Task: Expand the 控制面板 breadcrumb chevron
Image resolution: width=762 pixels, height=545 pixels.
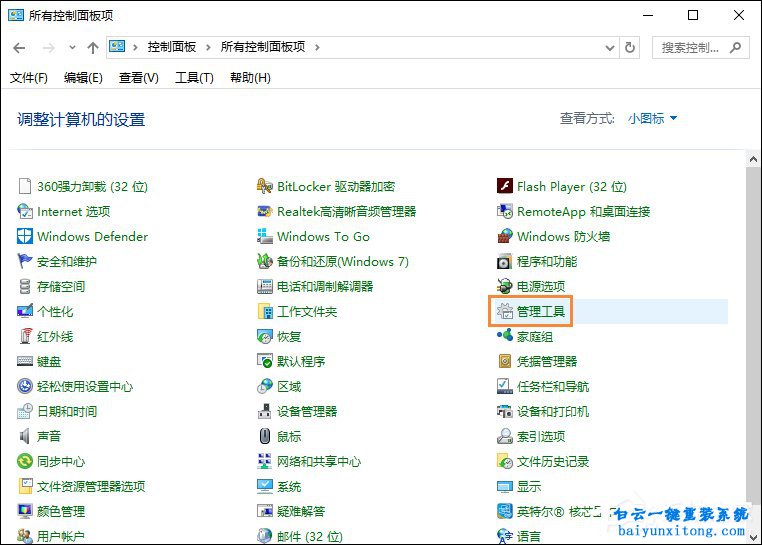Action: coord(208,47)
